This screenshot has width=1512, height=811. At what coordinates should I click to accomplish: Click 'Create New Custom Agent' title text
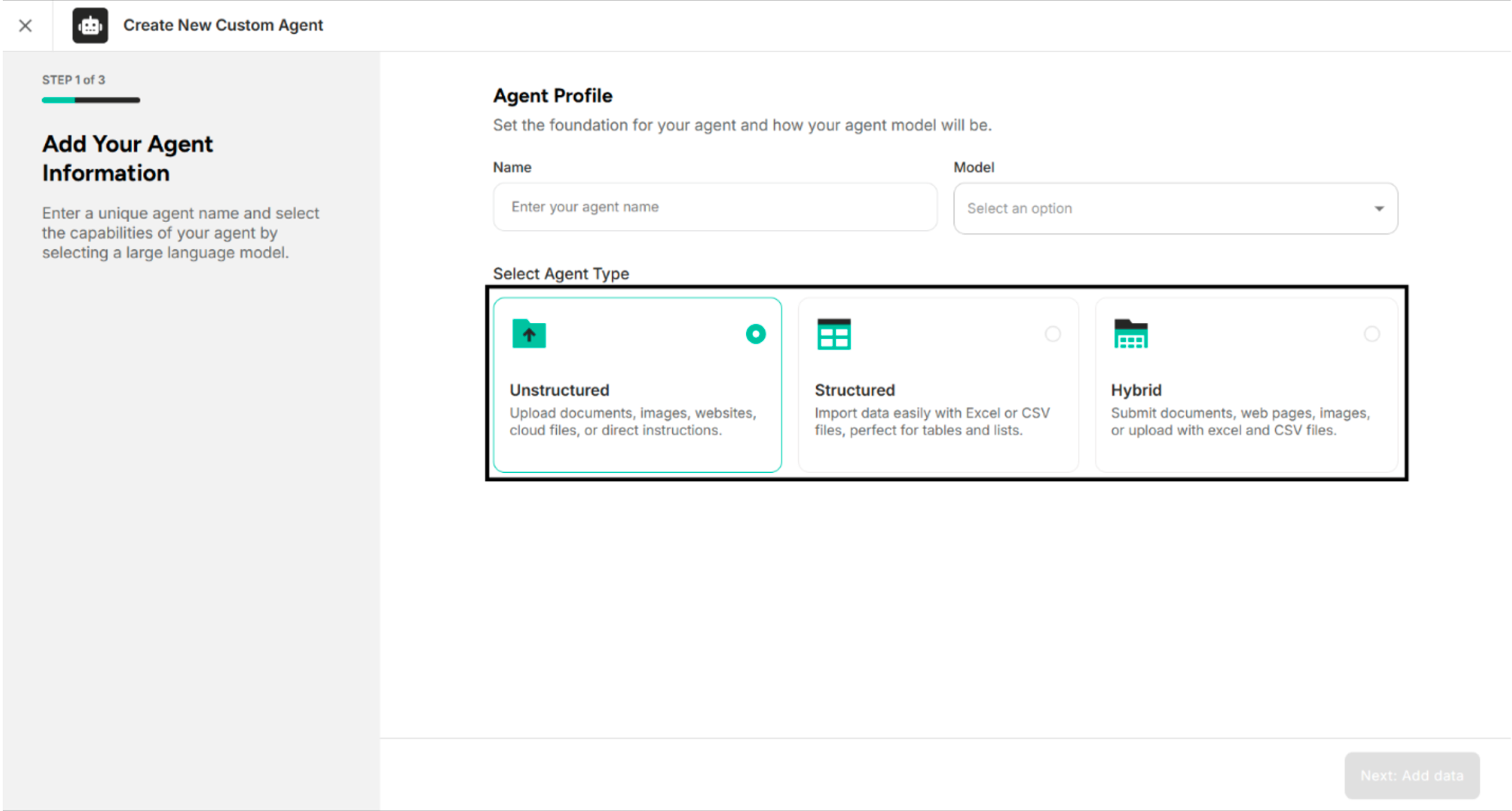(223, 25)
